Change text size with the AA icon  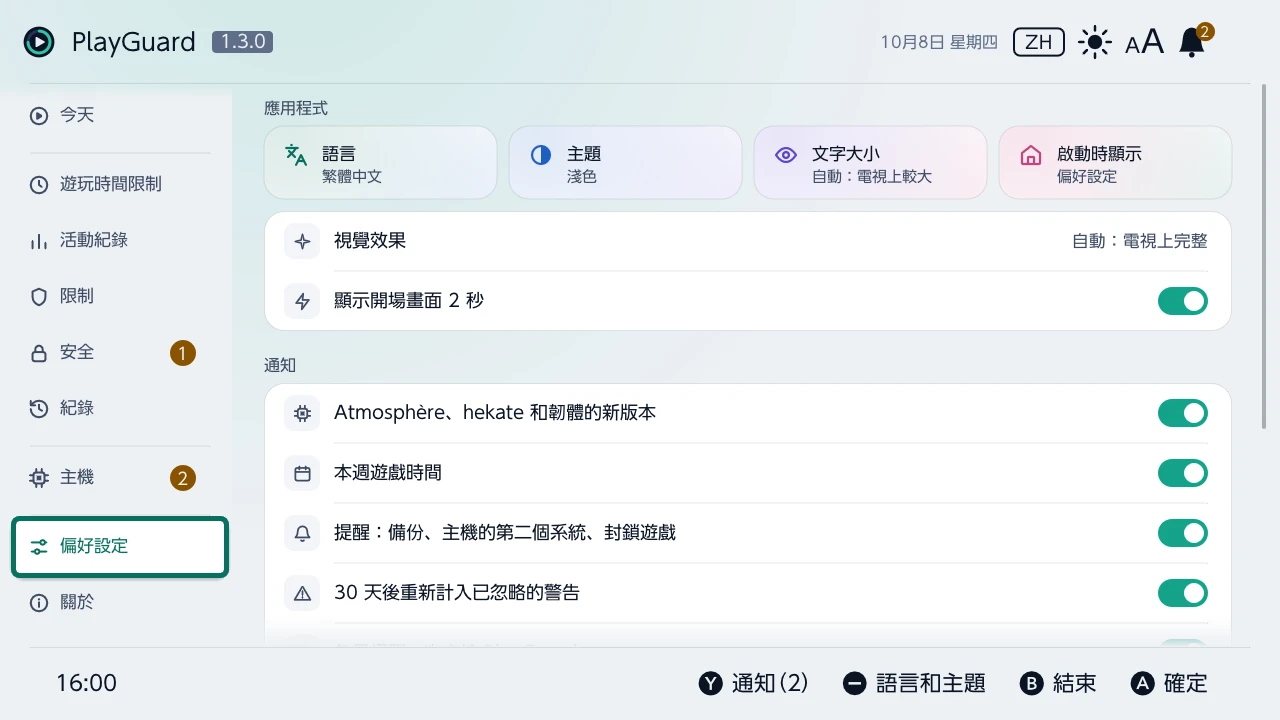click(1144, 42)
